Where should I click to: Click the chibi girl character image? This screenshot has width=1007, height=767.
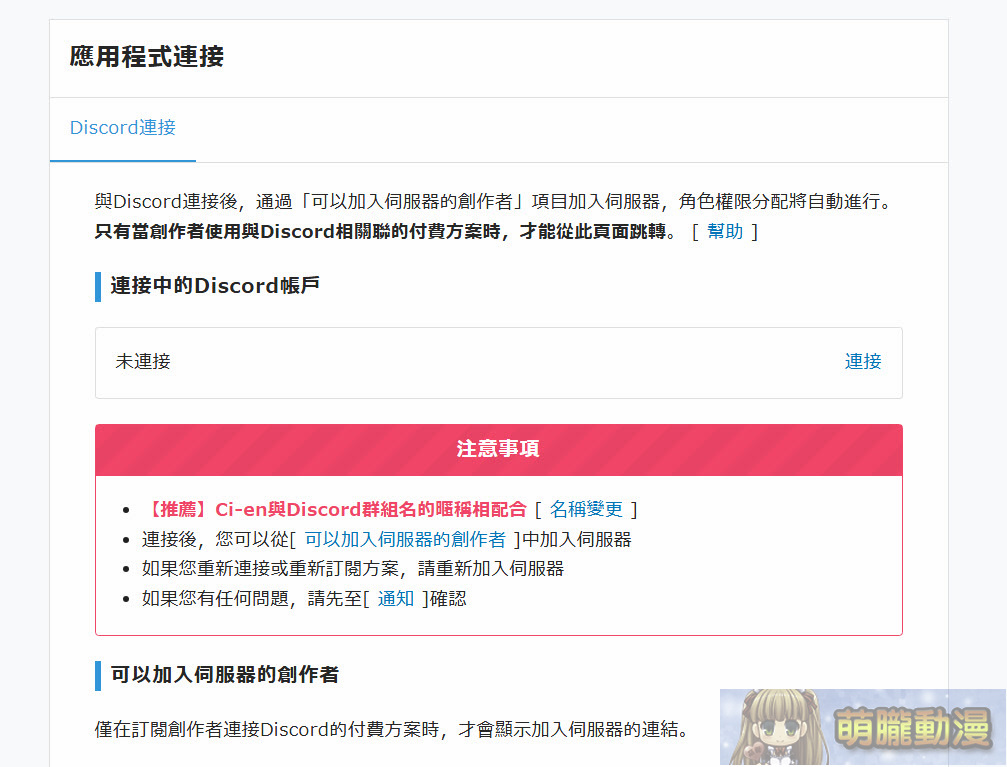coord(770,730)
